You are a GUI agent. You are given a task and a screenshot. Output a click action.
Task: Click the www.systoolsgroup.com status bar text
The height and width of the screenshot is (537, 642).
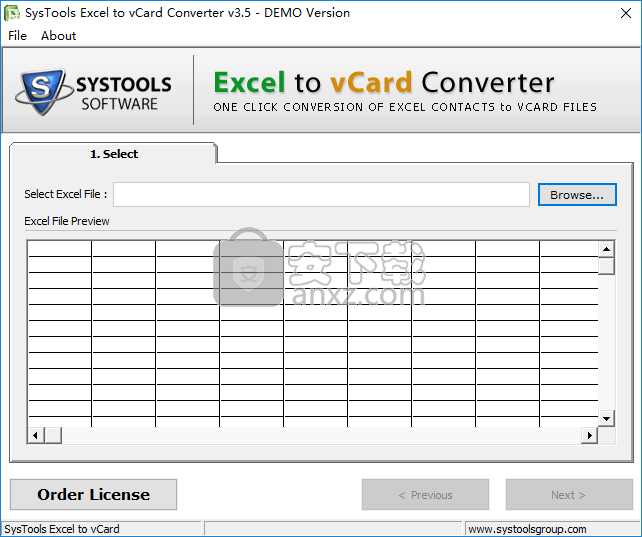point(527,529)
